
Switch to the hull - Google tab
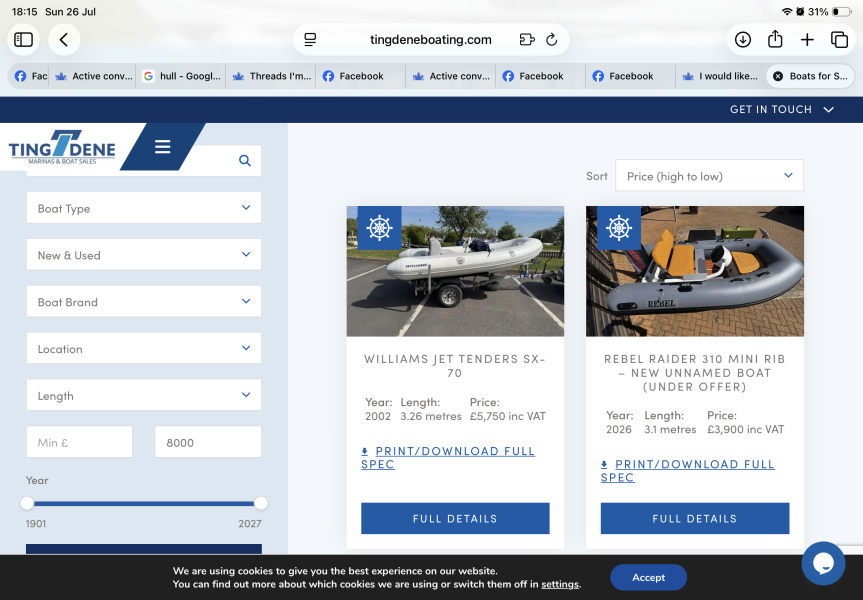coord(182,76)
